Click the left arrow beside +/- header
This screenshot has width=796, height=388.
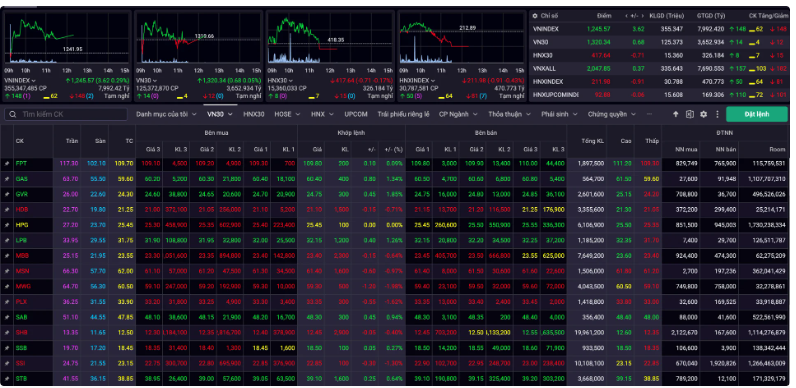pos(627,16)
